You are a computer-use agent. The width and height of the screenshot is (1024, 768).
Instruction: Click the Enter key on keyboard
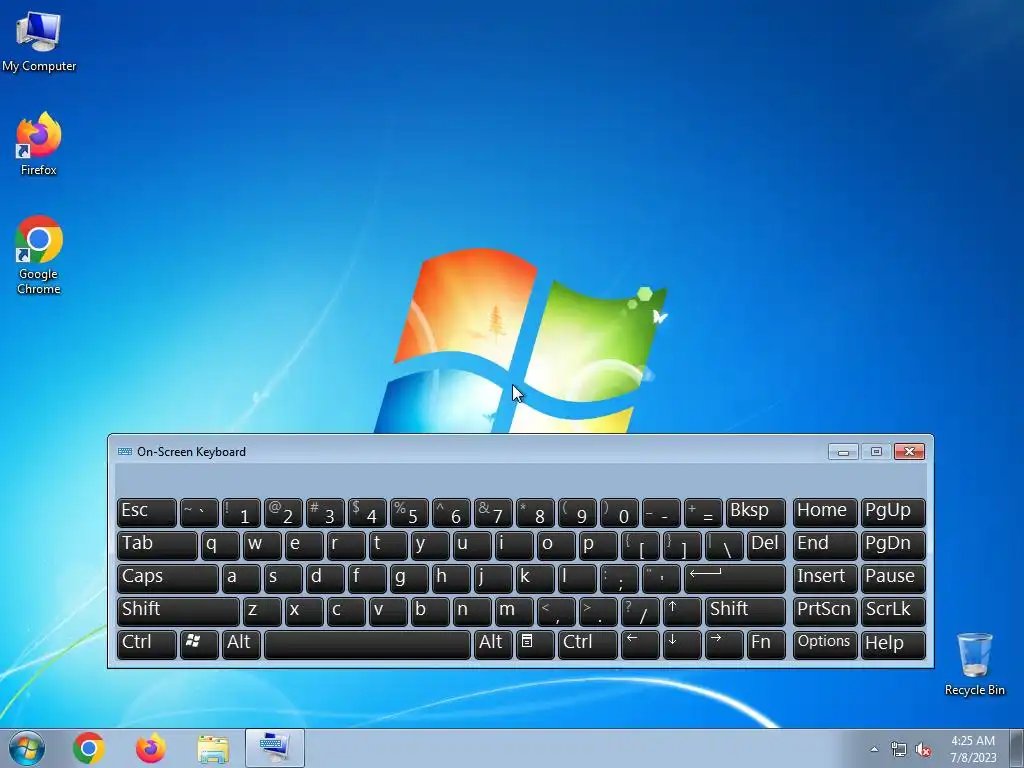click(x=734, y=579)
